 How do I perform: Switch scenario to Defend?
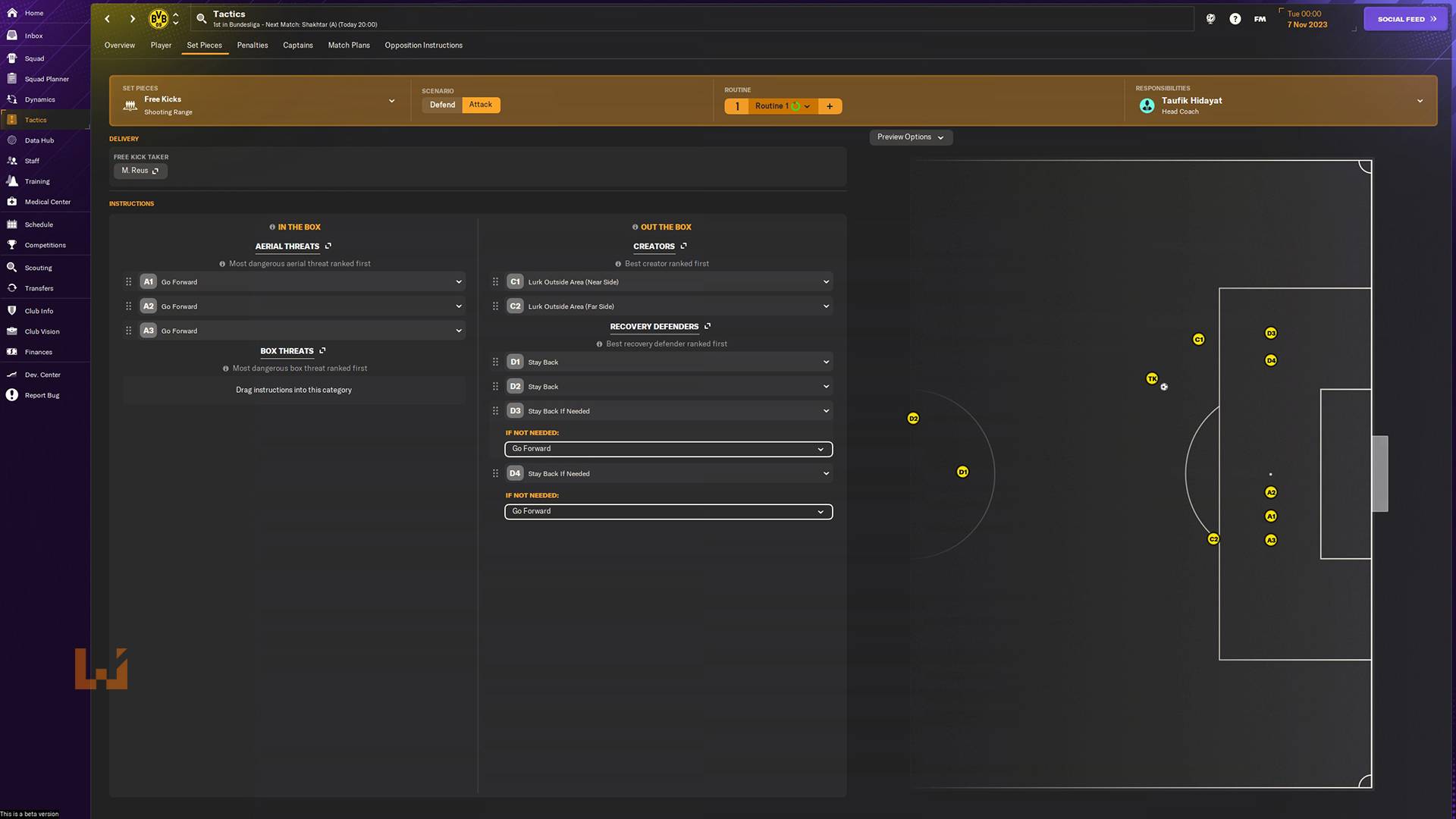(442, 105)
